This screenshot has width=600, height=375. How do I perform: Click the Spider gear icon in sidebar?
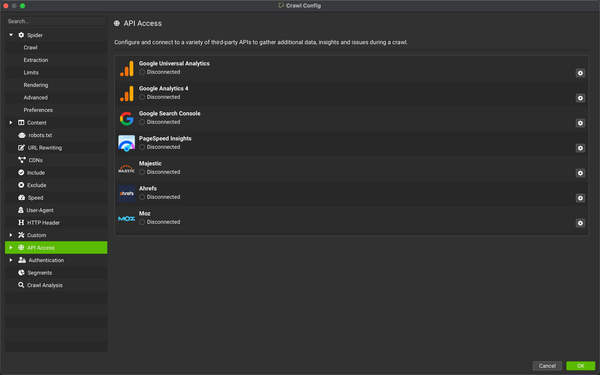(21, 35)
